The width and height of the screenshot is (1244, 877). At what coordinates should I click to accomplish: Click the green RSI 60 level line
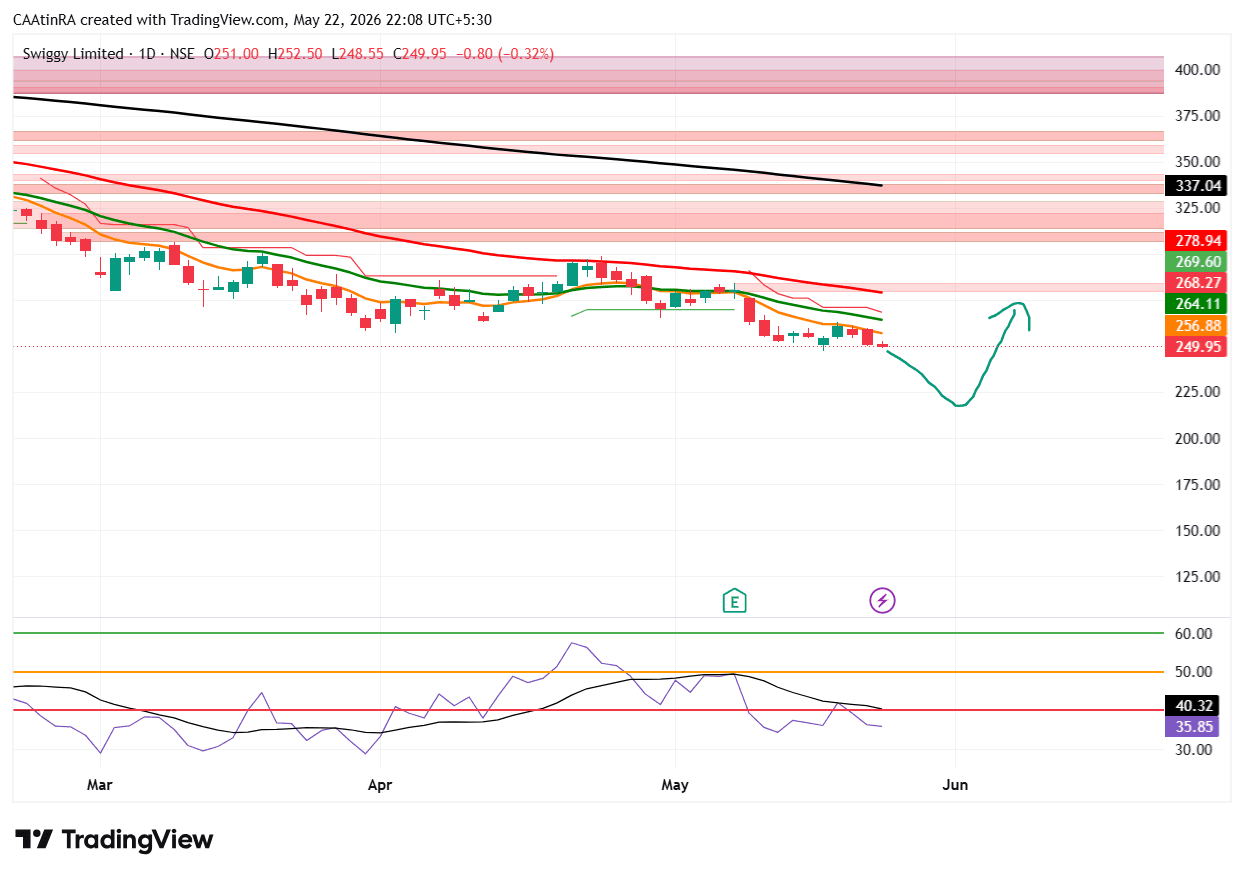click(588, 633)
